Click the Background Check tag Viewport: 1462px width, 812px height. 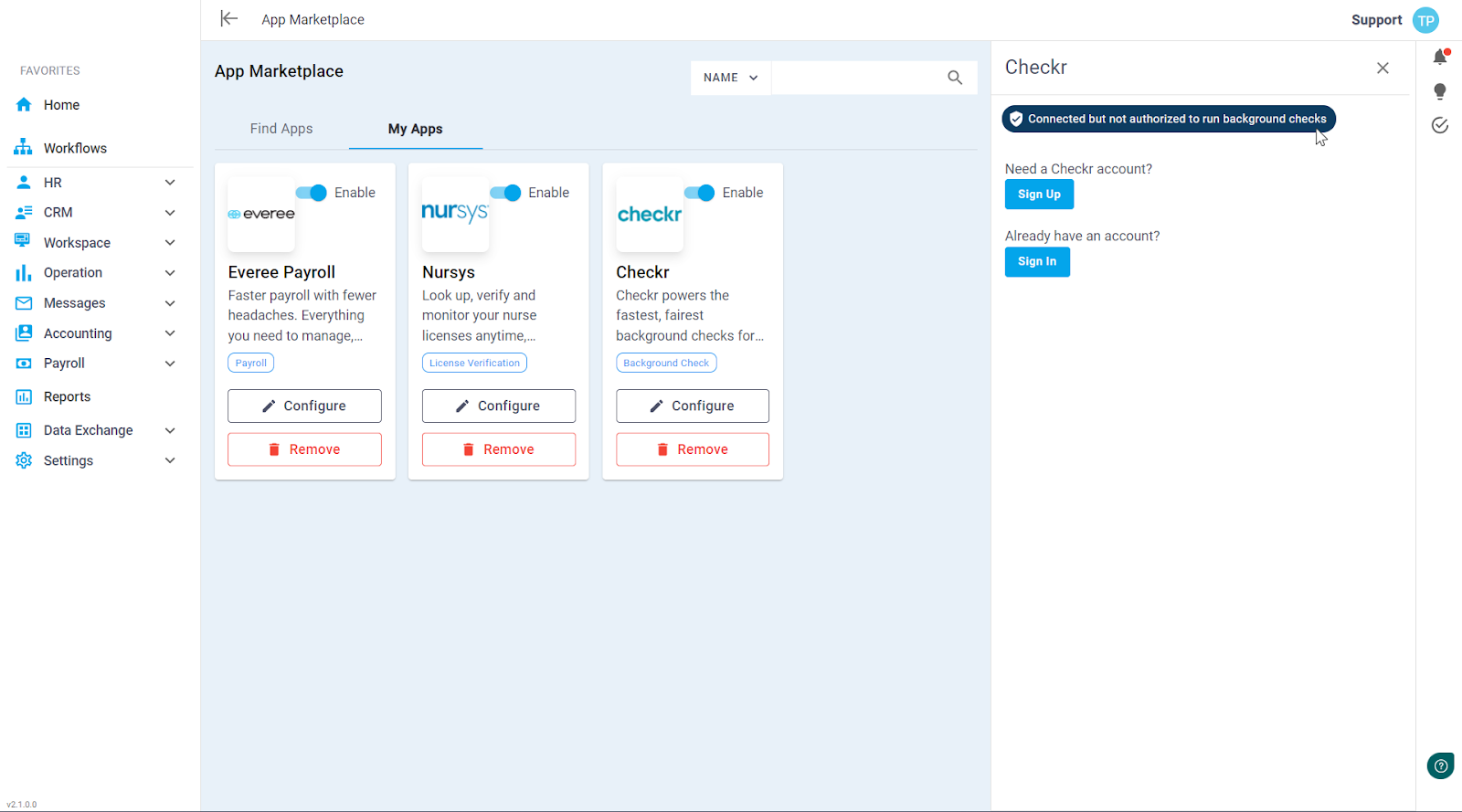(x=666, y=363)
